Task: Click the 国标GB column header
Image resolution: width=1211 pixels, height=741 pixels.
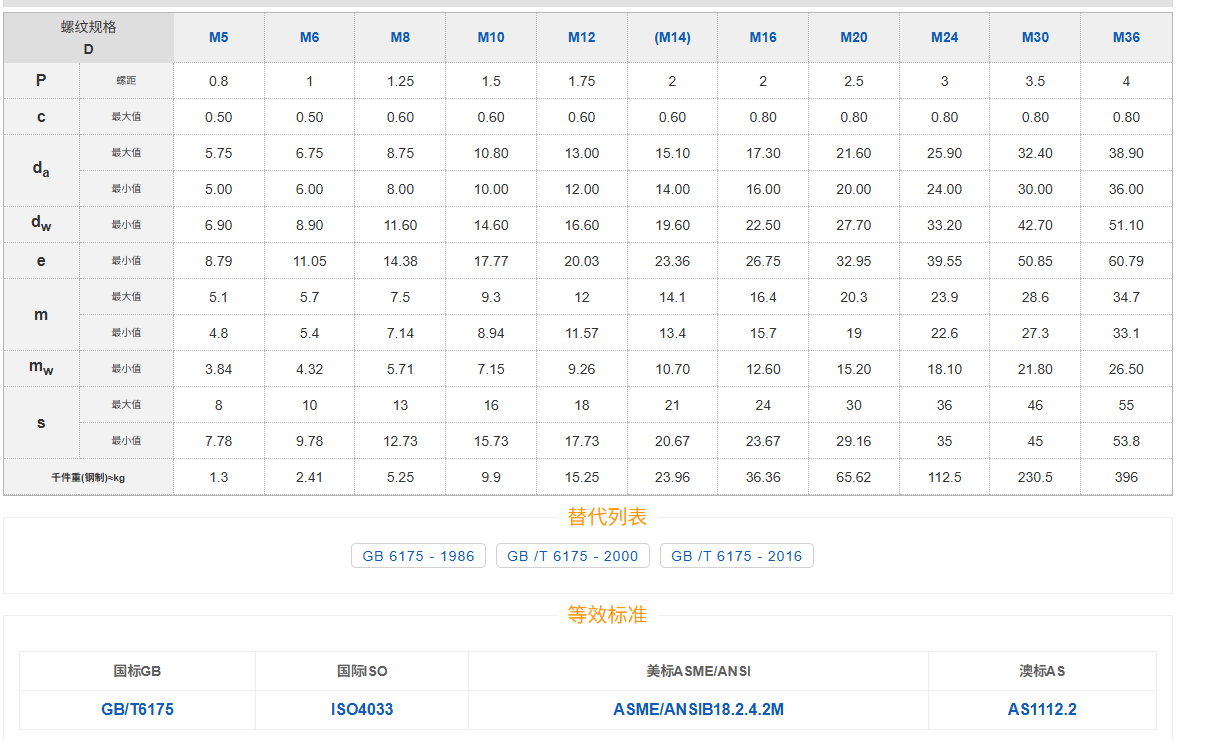Action: 137,671
